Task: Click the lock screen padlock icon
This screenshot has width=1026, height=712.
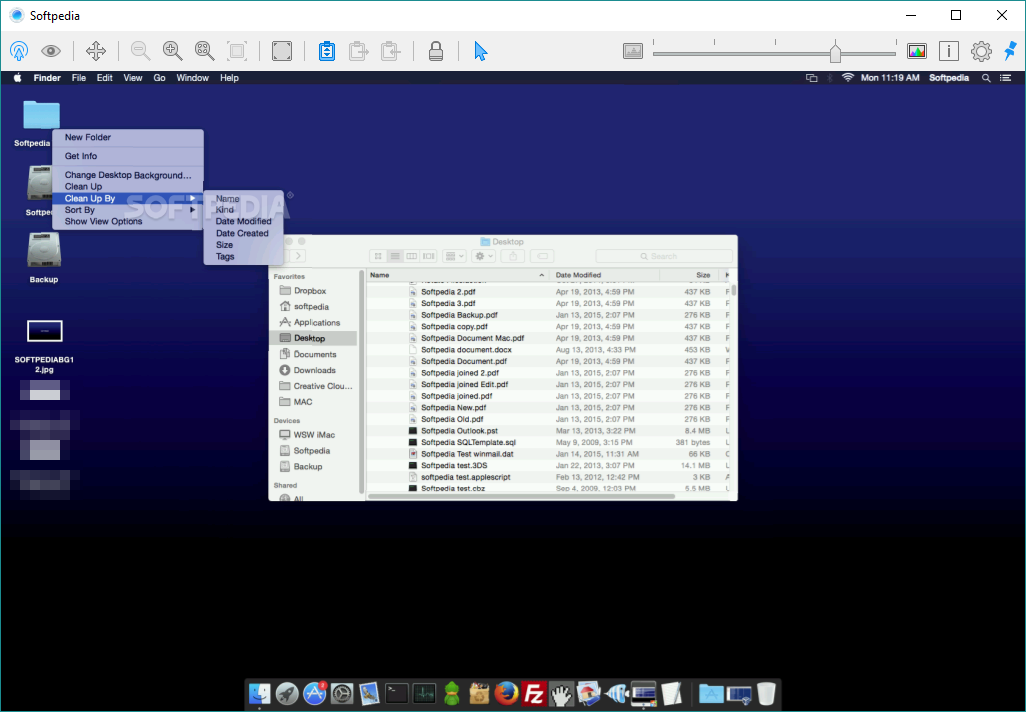Action: point(436,50)
